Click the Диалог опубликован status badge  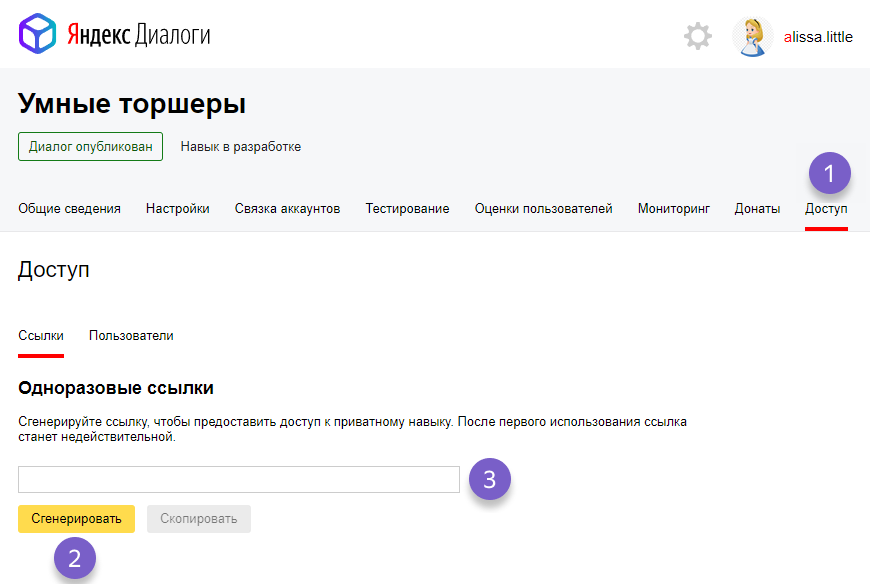point(90,146)
